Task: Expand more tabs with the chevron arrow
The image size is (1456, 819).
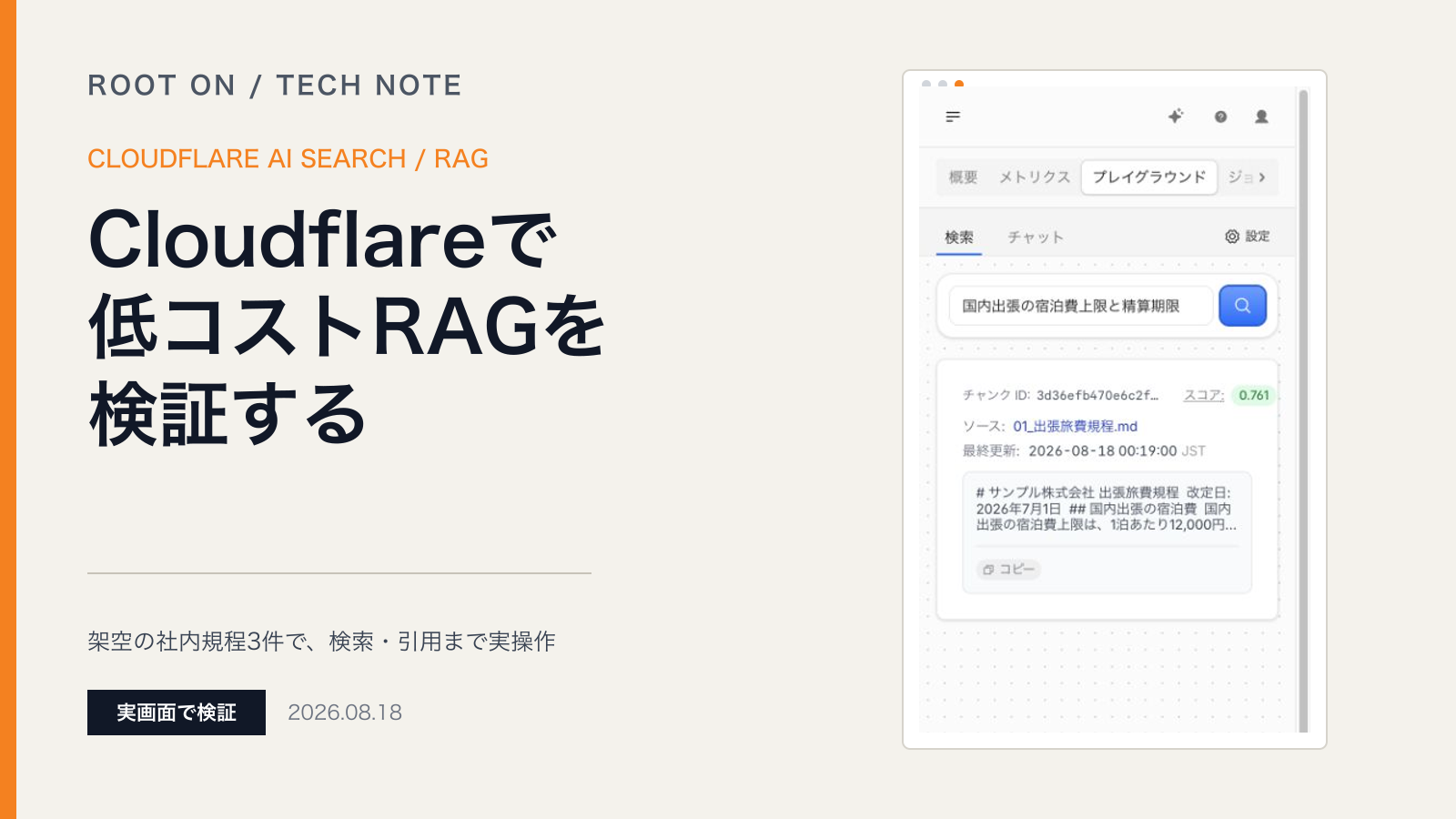Action: pos(1262,177)
